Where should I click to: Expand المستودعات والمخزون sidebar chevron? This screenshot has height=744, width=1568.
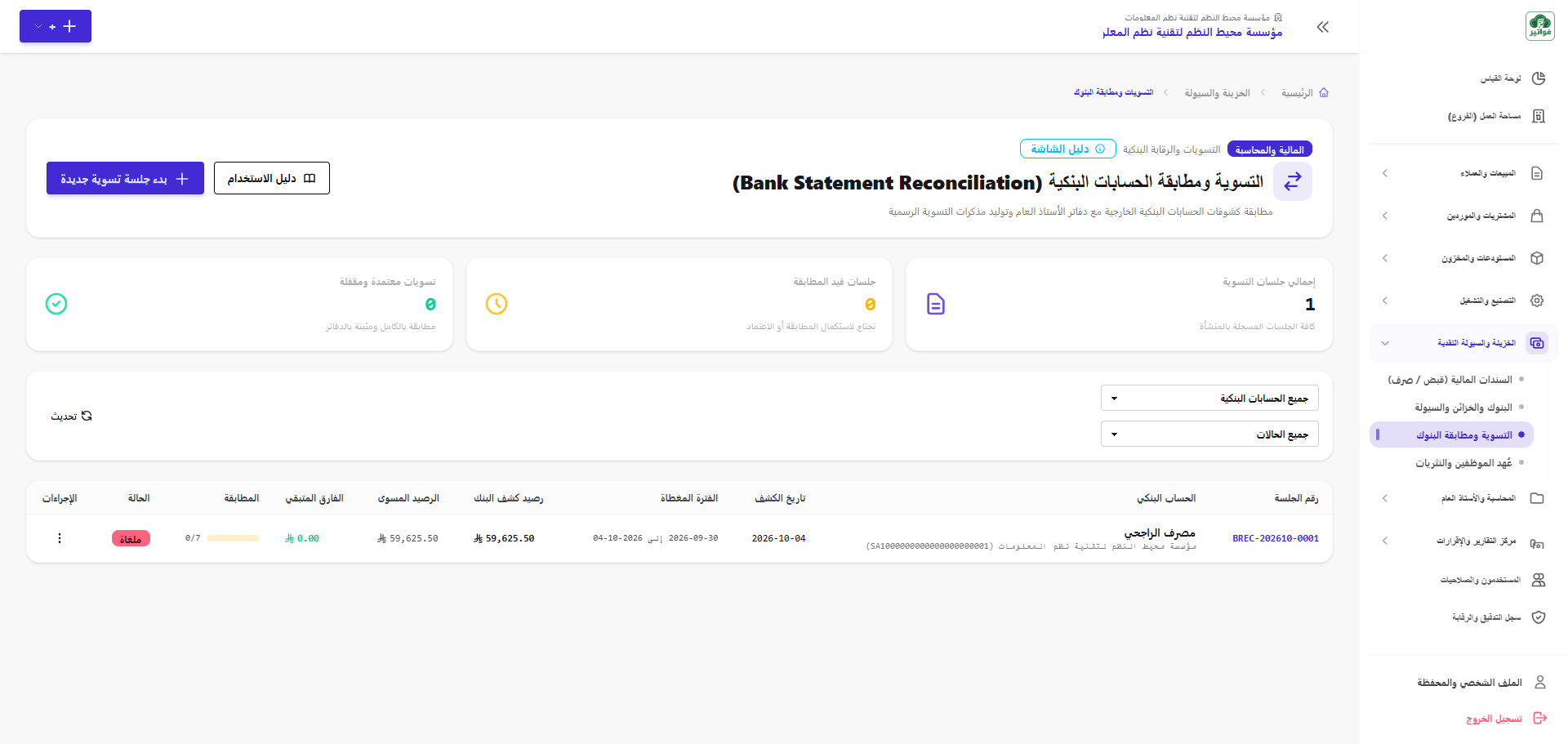pyautogui.click(x=1385, y=258)
